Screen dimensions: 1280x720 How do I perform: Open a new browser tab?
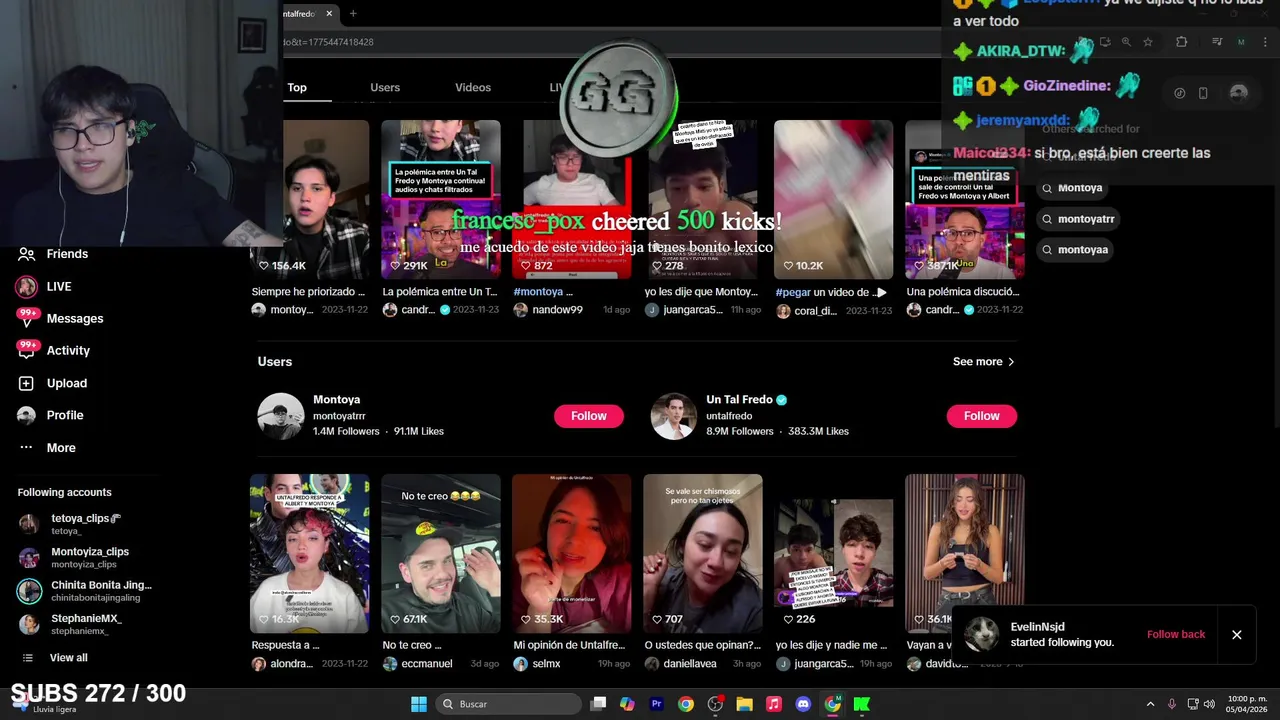353,14
